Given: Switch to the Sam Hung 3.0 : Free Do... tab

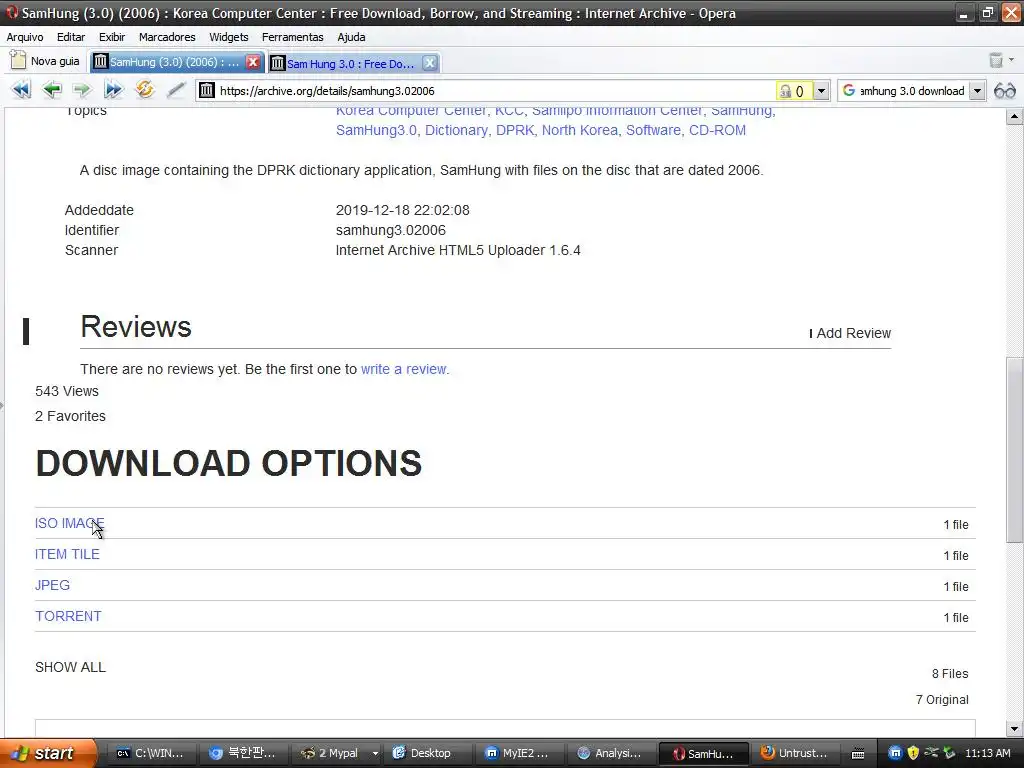Looking at the screenshot, I should coord(350,63).
